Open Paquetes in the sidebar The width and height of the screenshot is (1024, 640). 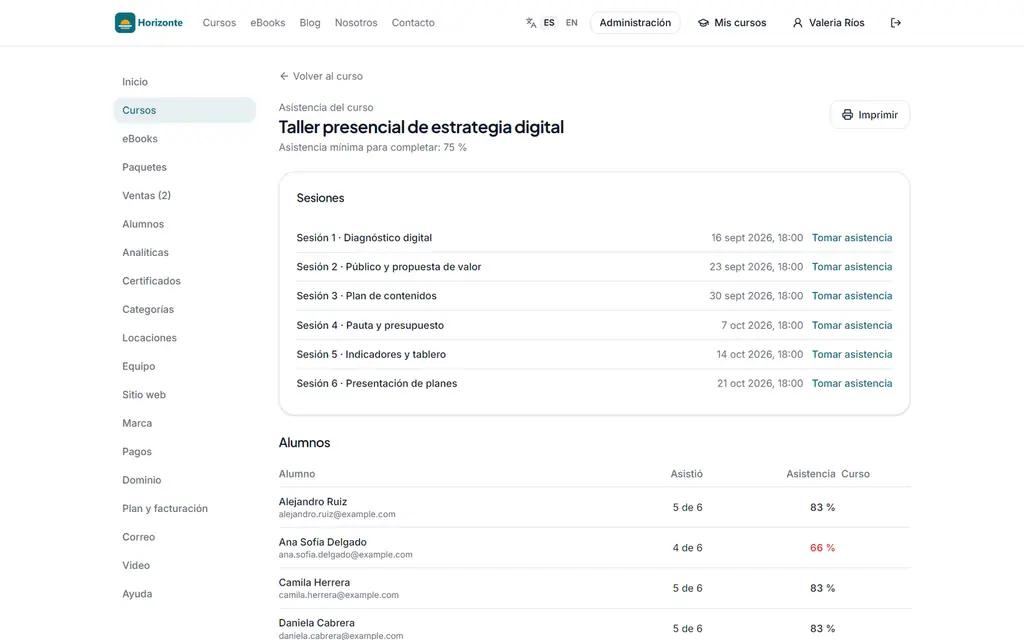point(184,167)
